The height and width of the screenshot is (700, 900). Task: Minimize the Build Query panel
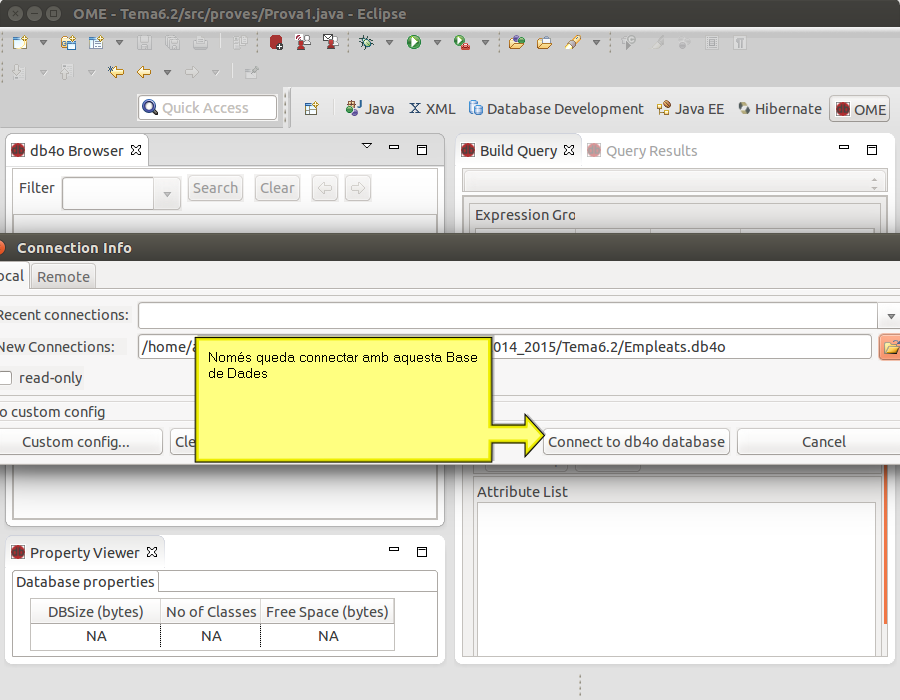(844, 147)
